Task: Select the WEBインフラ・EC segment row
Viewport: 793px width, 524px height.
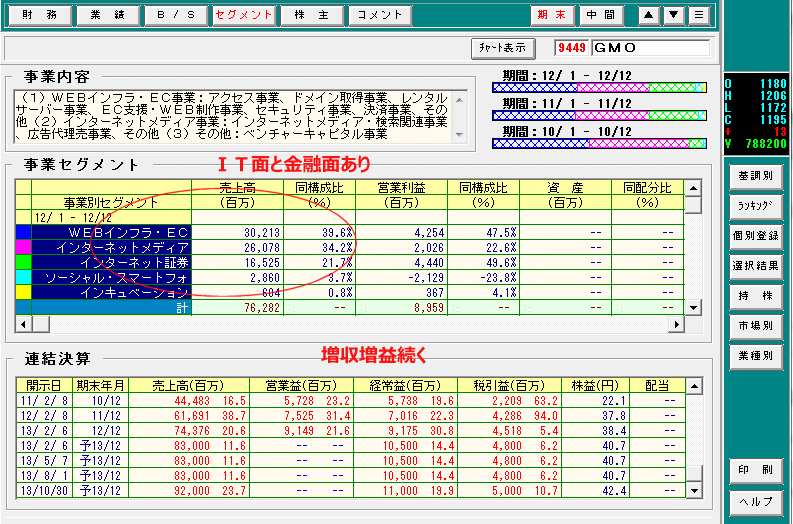Action: [x=349, y=232]
